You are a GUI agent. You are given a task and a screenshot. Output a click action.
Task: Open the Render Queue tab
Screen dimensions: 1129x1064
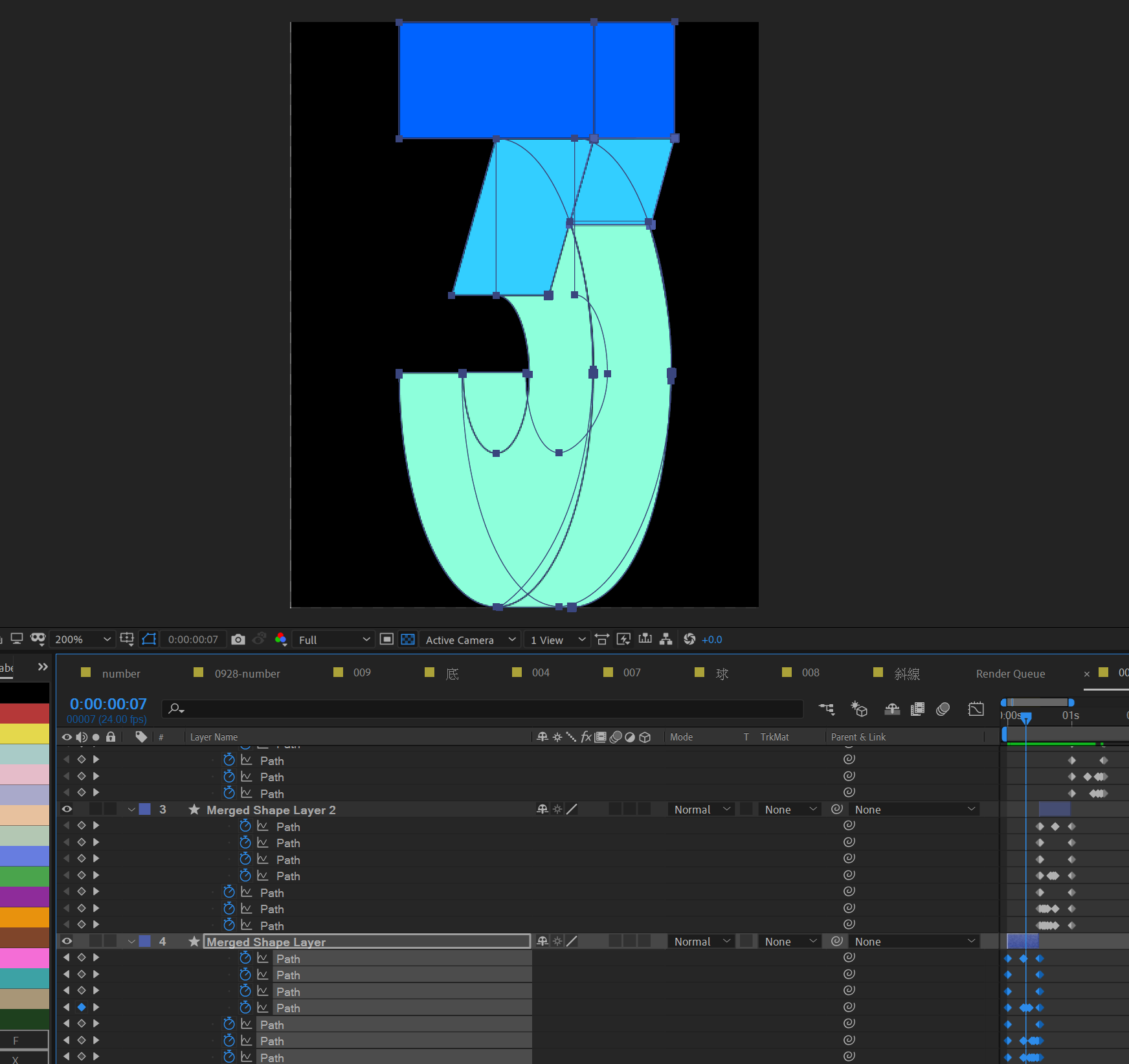point(1010,674)
